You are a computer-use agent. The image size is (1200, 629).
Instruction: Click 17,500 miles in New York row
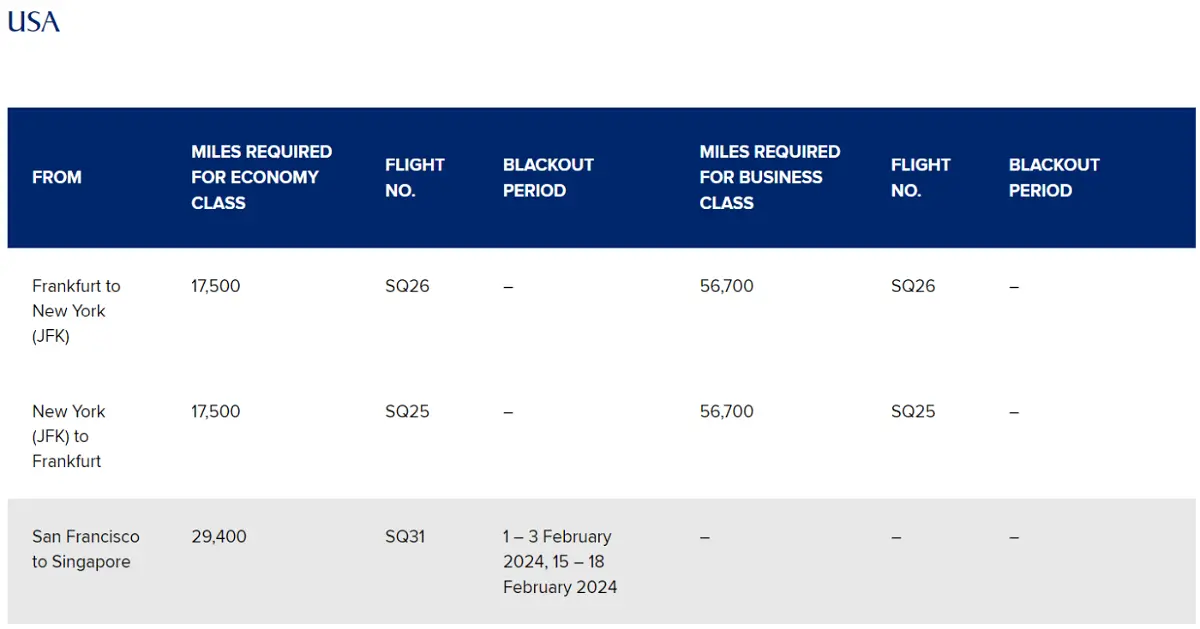click(216, 411)
